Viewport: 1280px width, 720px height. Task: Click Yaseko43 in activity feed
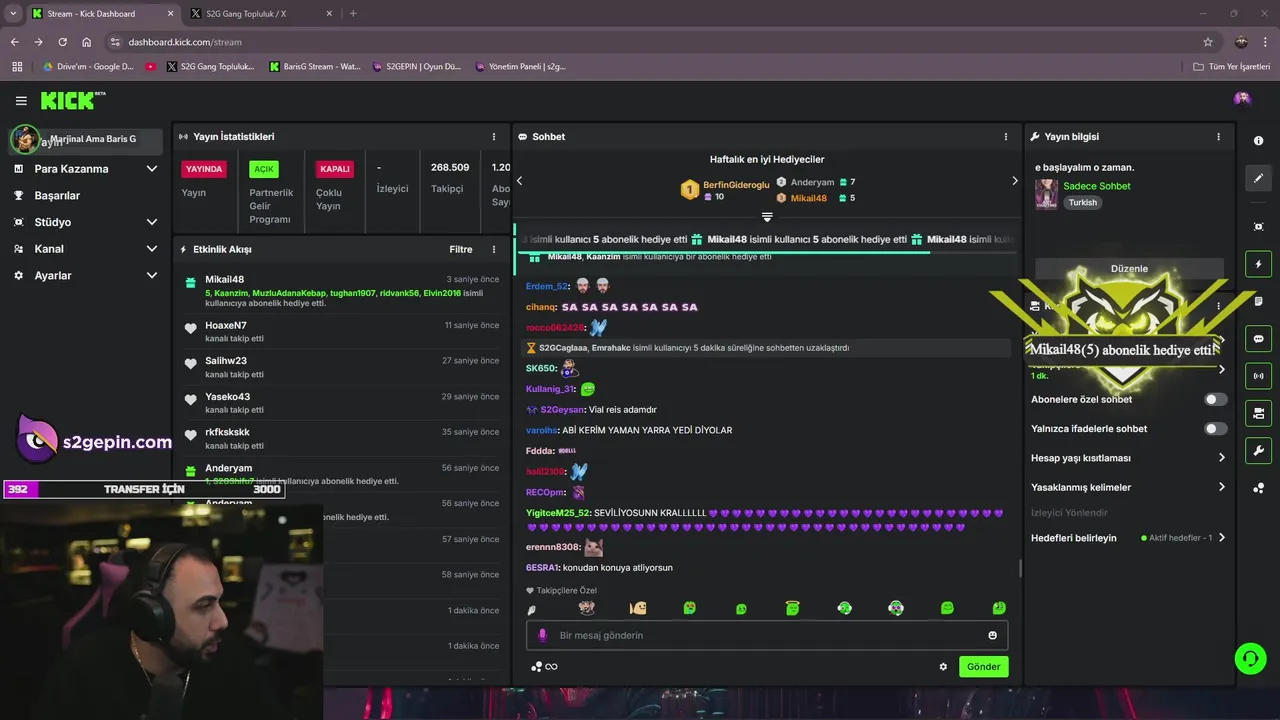[227, 397]
